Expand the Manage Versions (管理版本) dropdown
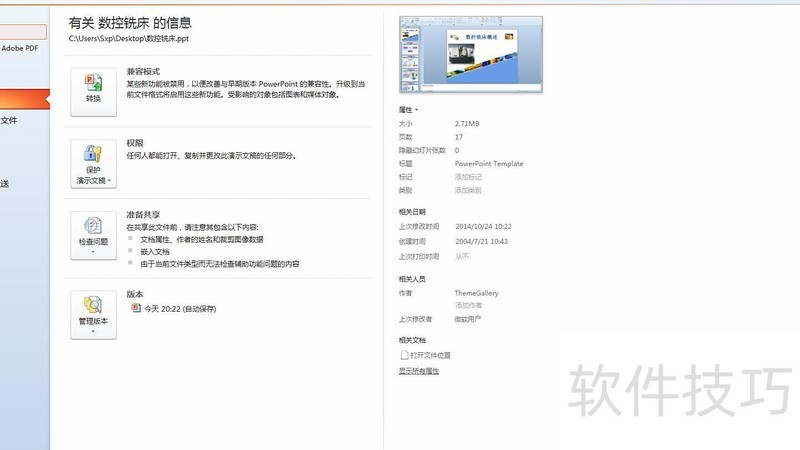Screen dimensions: 800x450 (x=93, y=313)
